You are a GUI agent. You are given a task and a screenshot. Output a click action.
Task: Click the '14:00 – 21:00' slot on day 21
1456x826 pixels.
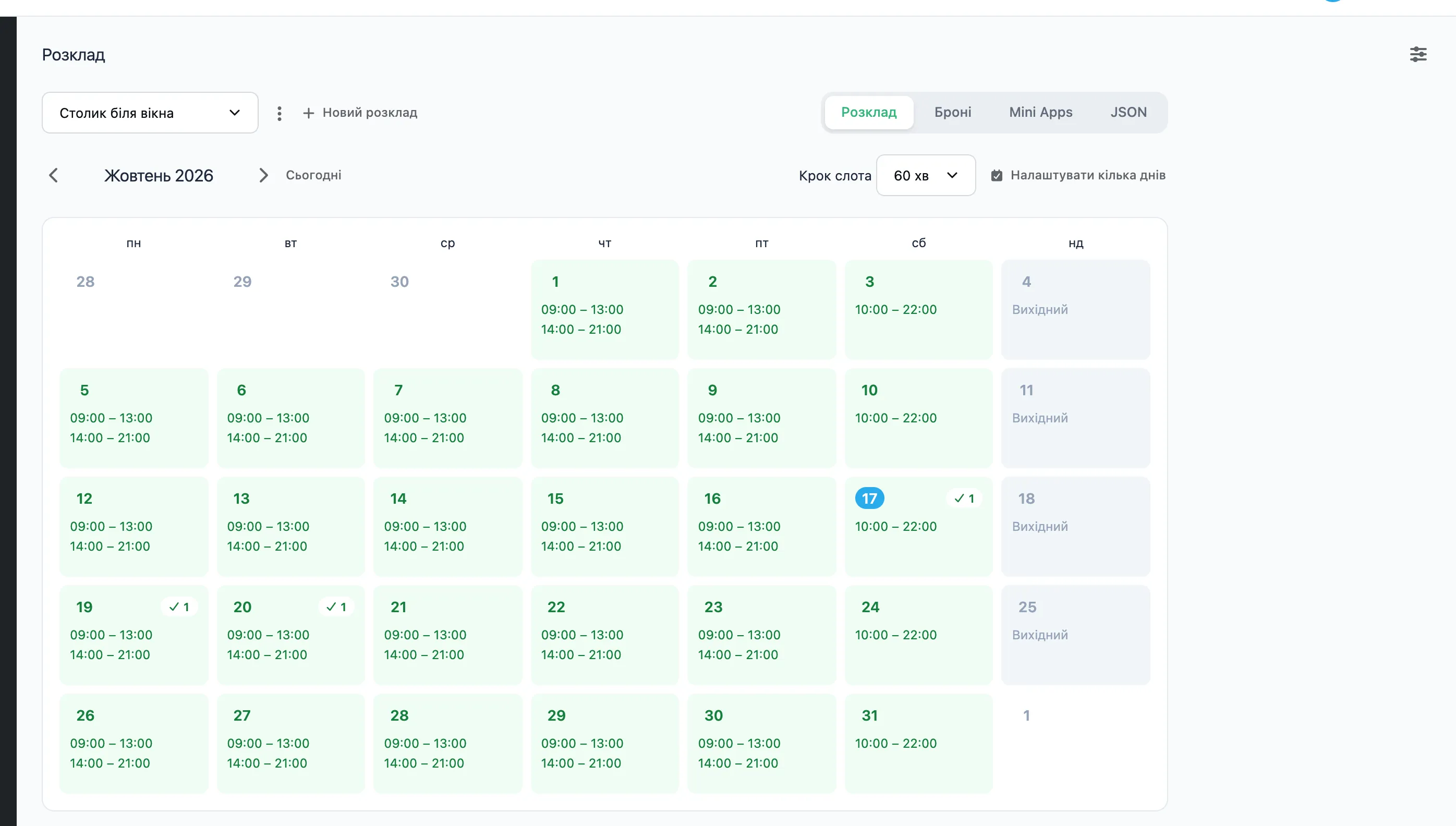423,654
